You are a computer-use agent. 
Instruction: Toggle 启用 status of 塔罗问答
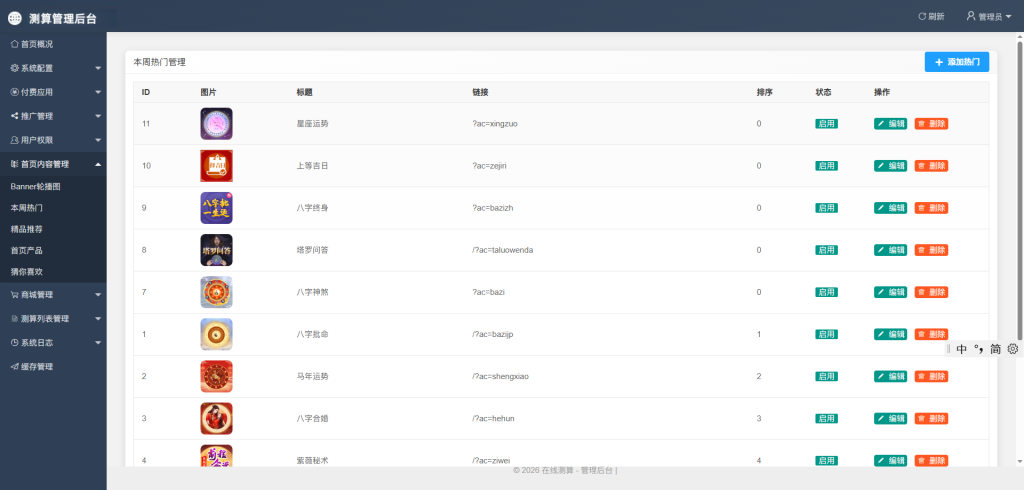(826, 250)
